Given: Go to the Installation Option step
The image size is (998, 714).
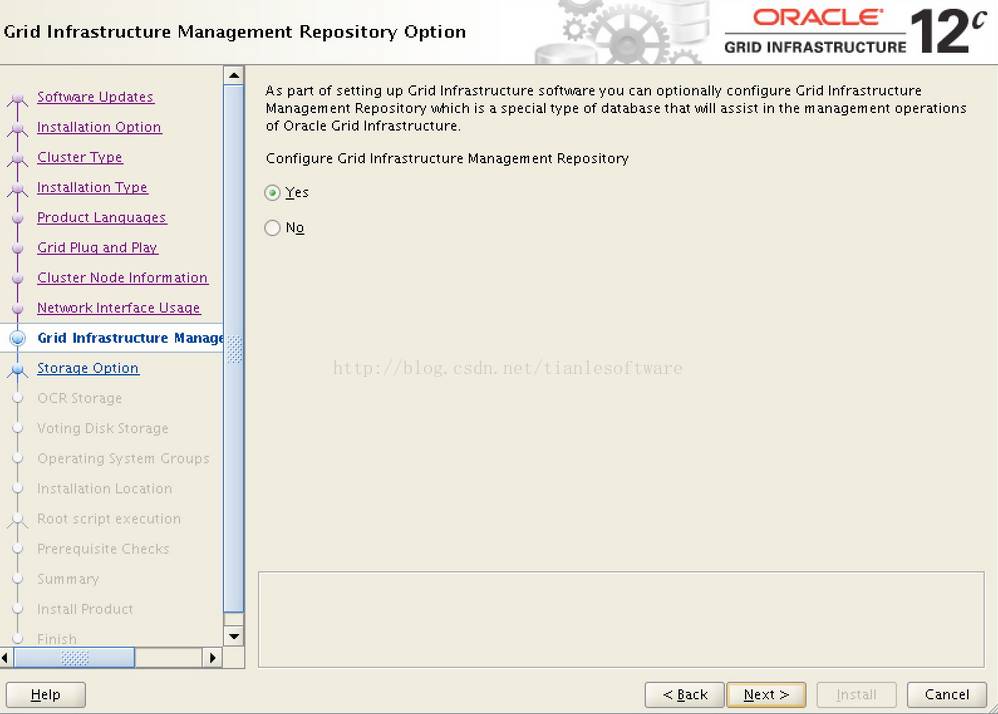Looking at the screenshot, I should pyautogui.click(x=99, y=127).
